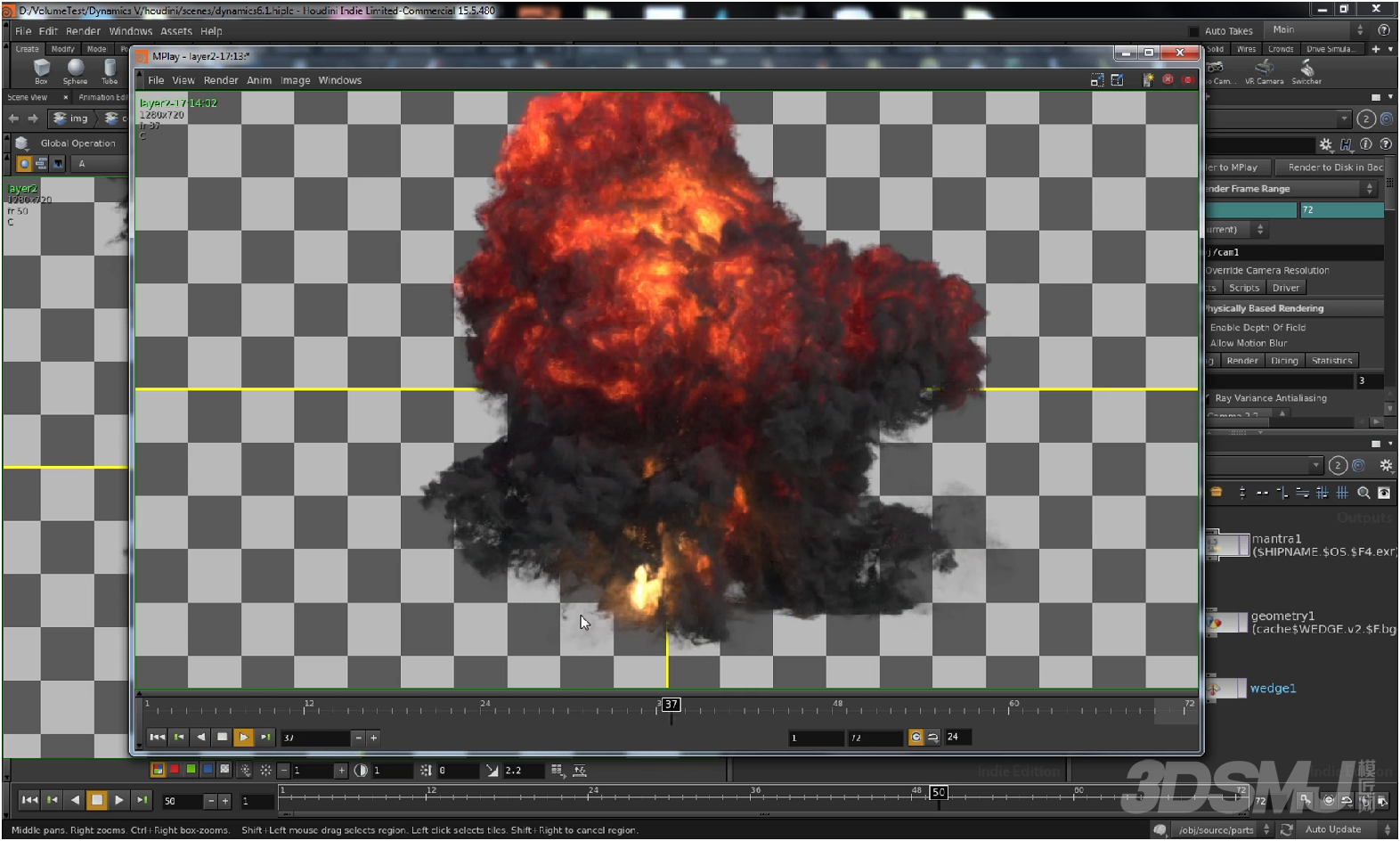Open the Statistics parameter tab
The width and height of the screenshot is (1400, 841).
tap(1331, 361)
